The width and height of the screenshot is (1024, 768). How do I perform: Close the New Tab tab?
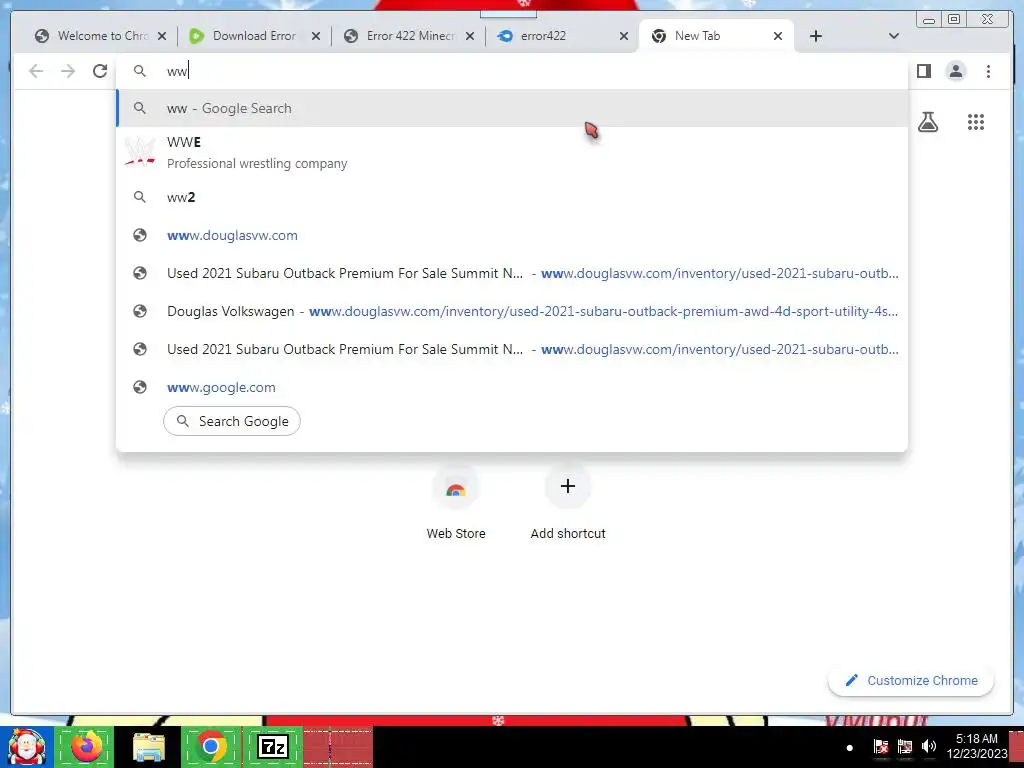pos(778,37)
